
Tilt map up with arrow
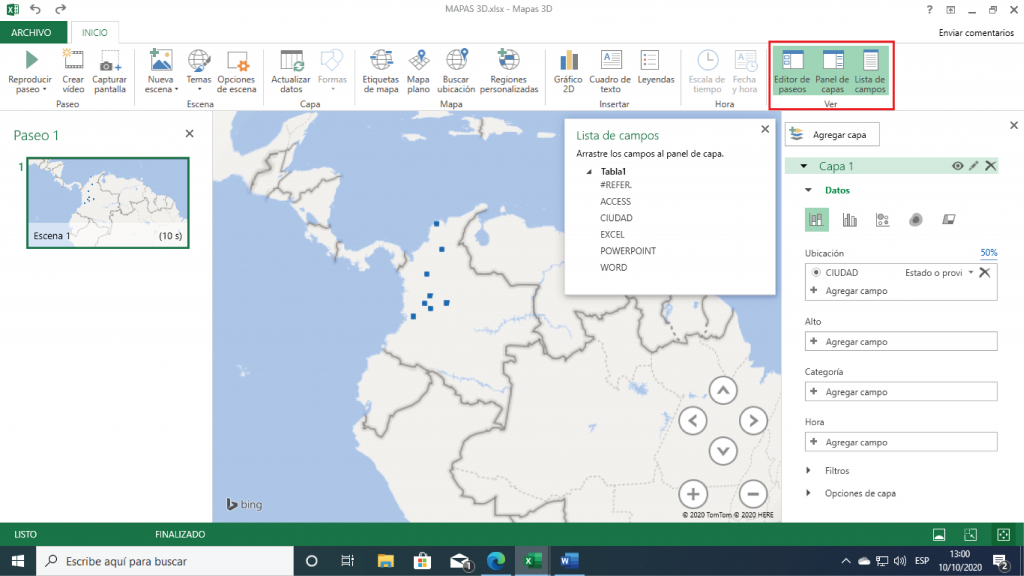click(723, 391)
